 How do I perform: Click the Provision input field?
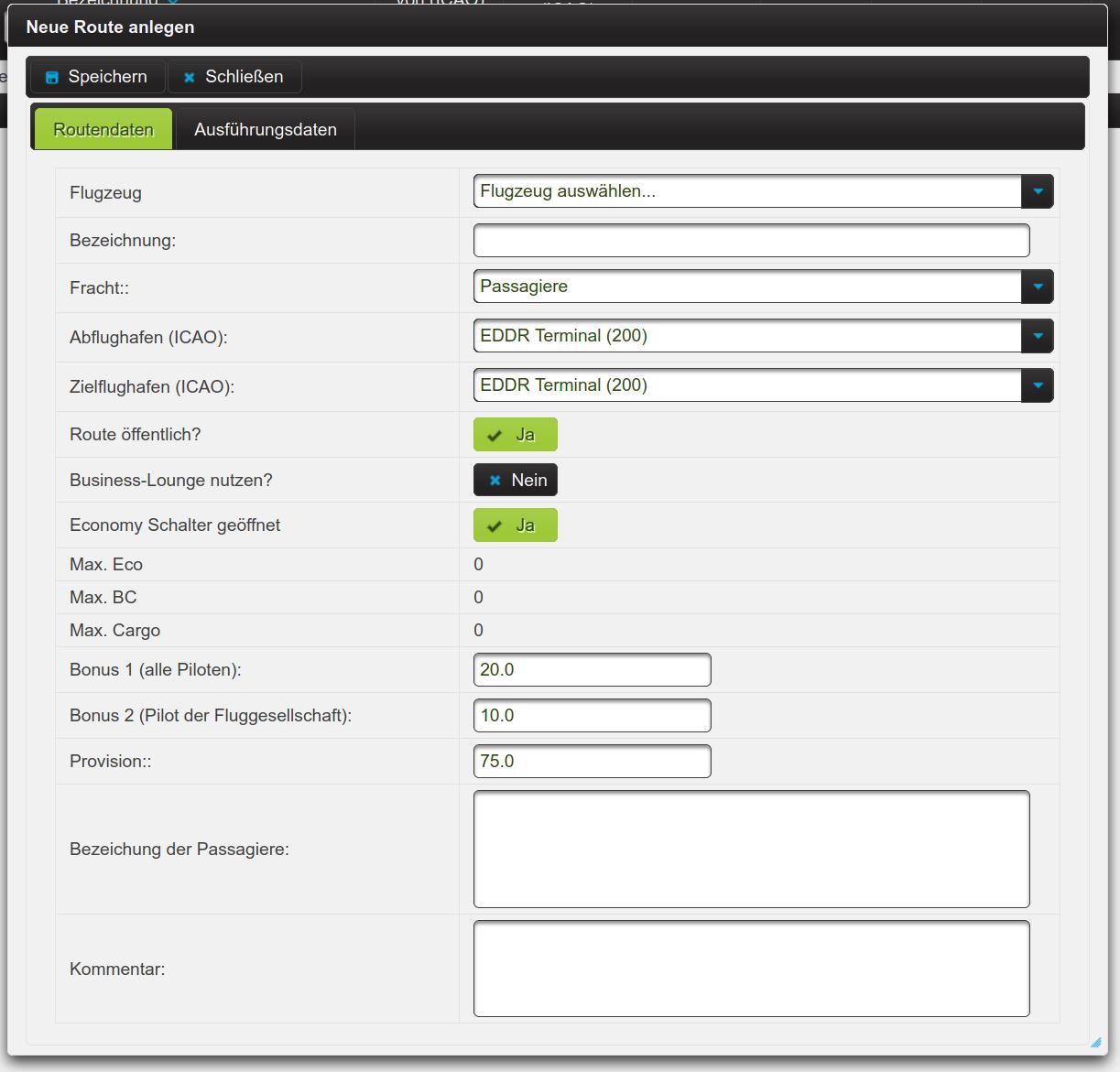(x=592, y=762)
